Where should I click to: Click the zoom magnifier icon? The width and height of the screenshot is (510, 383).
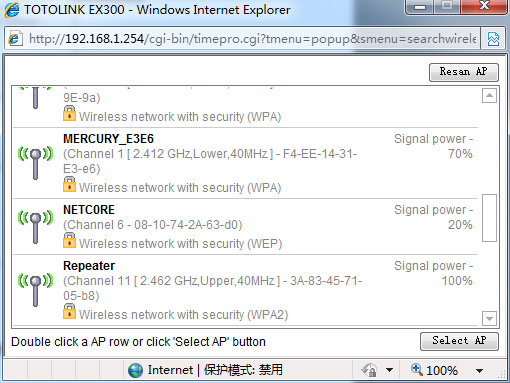pos(416,369)
